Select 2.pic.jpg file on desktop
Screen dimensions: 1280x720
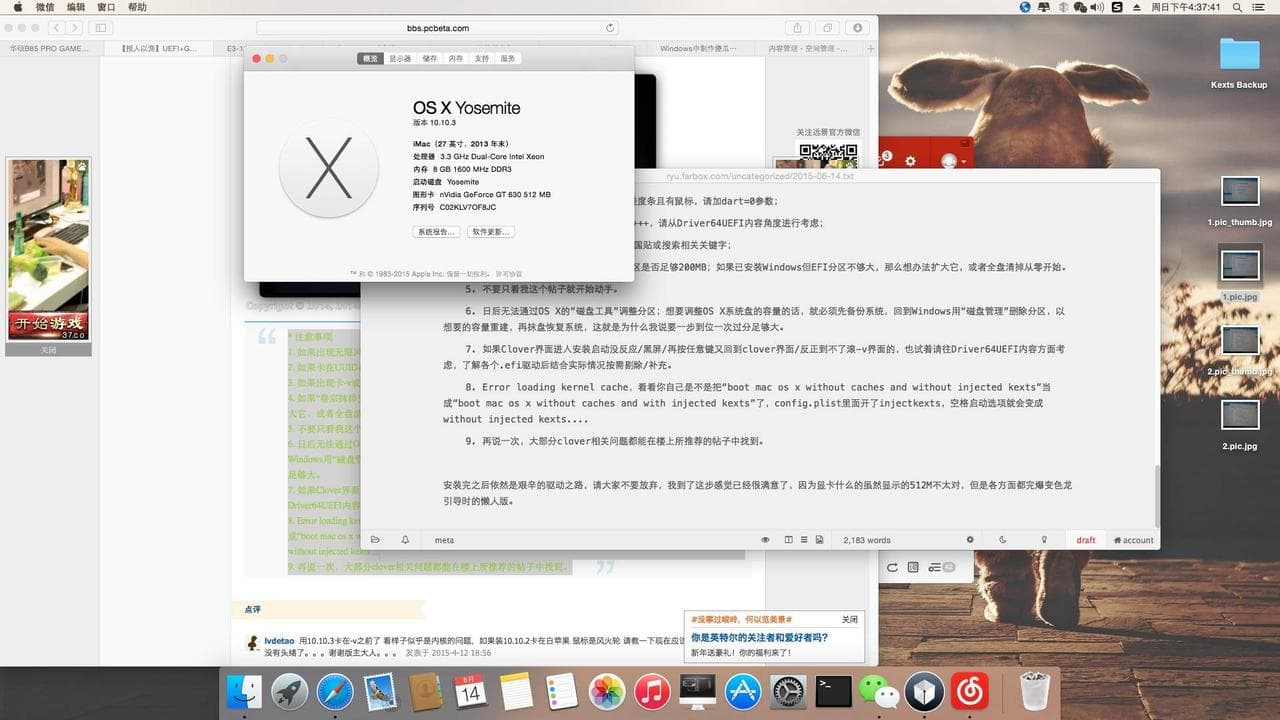[x=1240, y=426]
